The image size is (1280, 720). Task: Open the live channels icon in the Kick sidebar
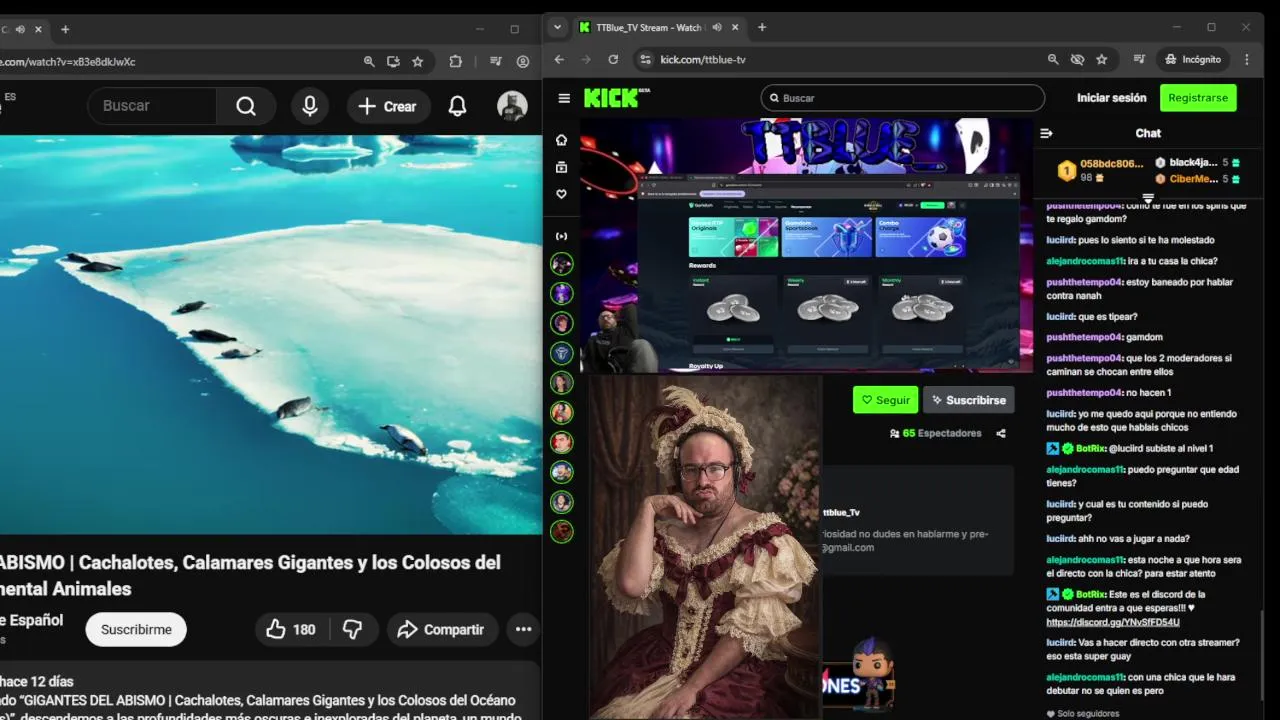562,236
